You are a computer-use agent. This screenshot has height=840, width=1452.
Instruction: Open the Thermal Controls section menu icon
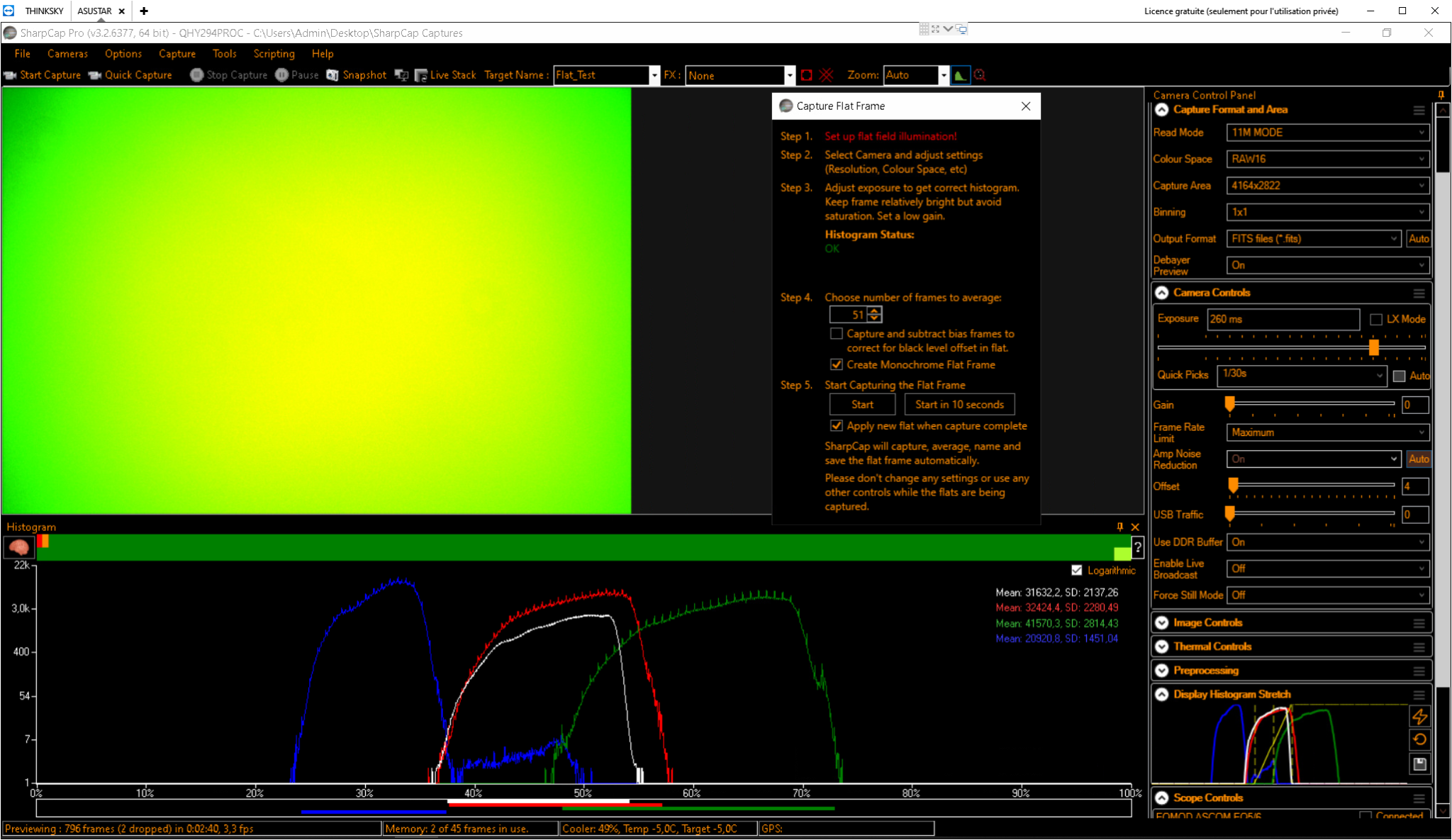click(1419, 647)
